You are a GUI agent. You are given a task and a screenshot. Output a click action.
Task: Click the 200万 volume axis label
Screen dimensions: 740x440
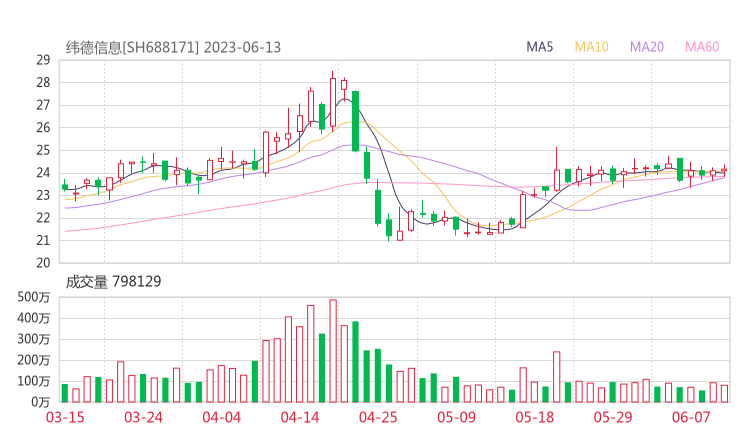[x=34, y=360]
